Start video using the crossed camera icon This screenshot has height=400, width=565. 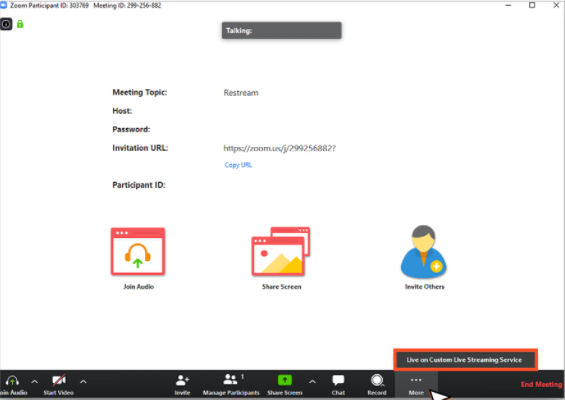pyautogui.click(x=59, y=381)
